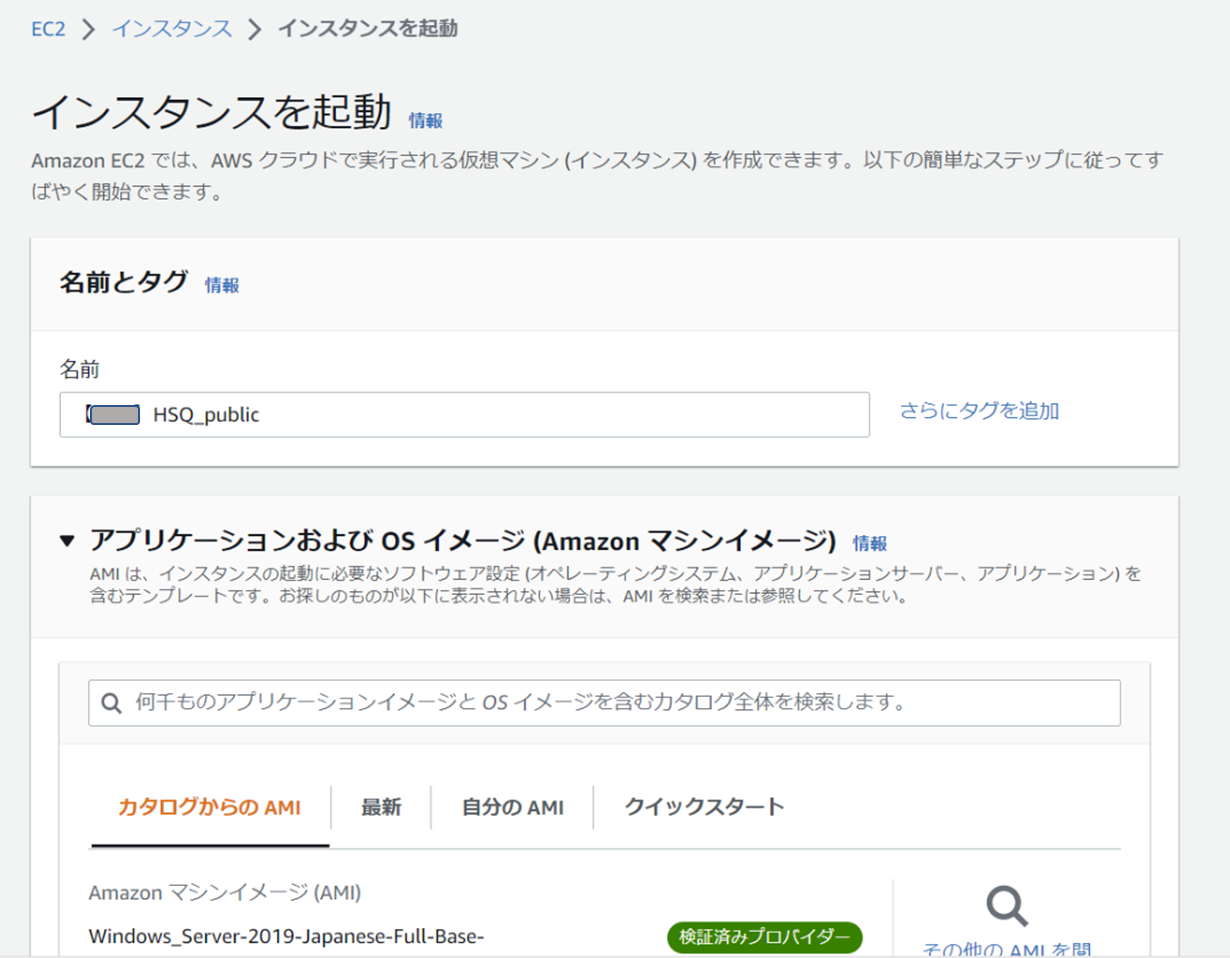Image resolution: width=1230 pixels, height=958 pixels.
Task: Click the AMI catalog search field
Action: (x=604, y=703)
